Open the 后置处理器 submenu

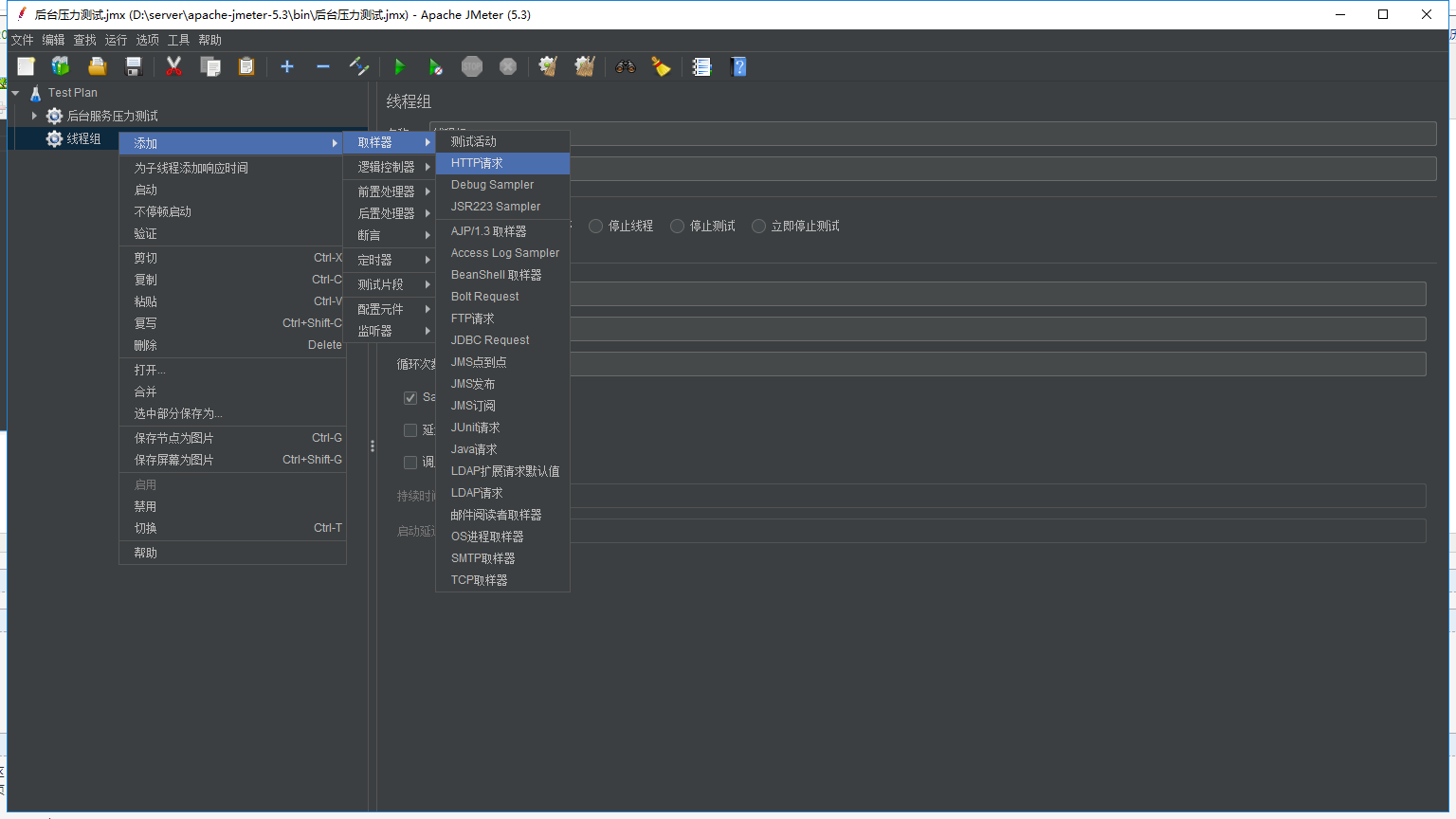(390, 213)
